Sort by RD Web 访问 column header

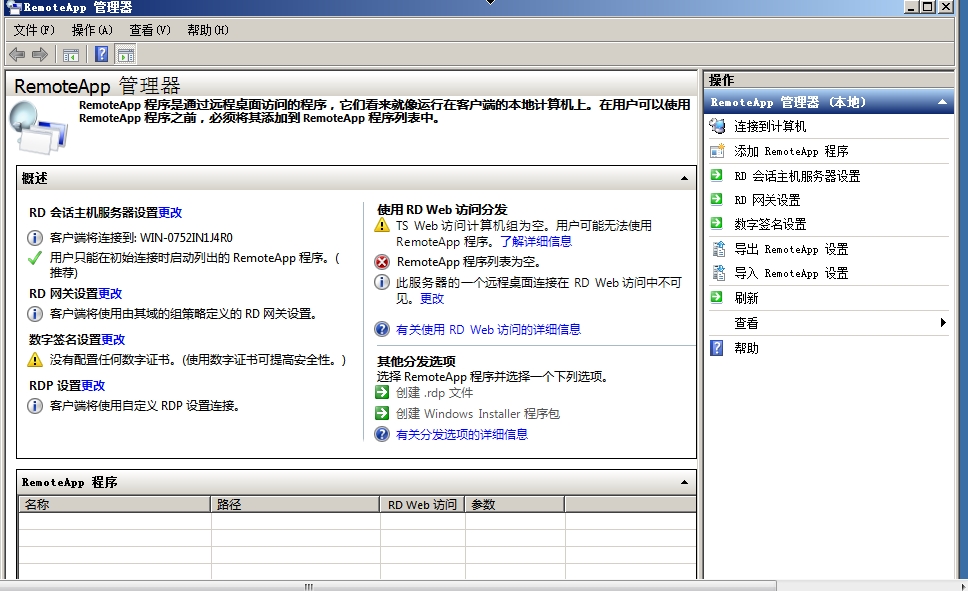[x=422, y=505]
